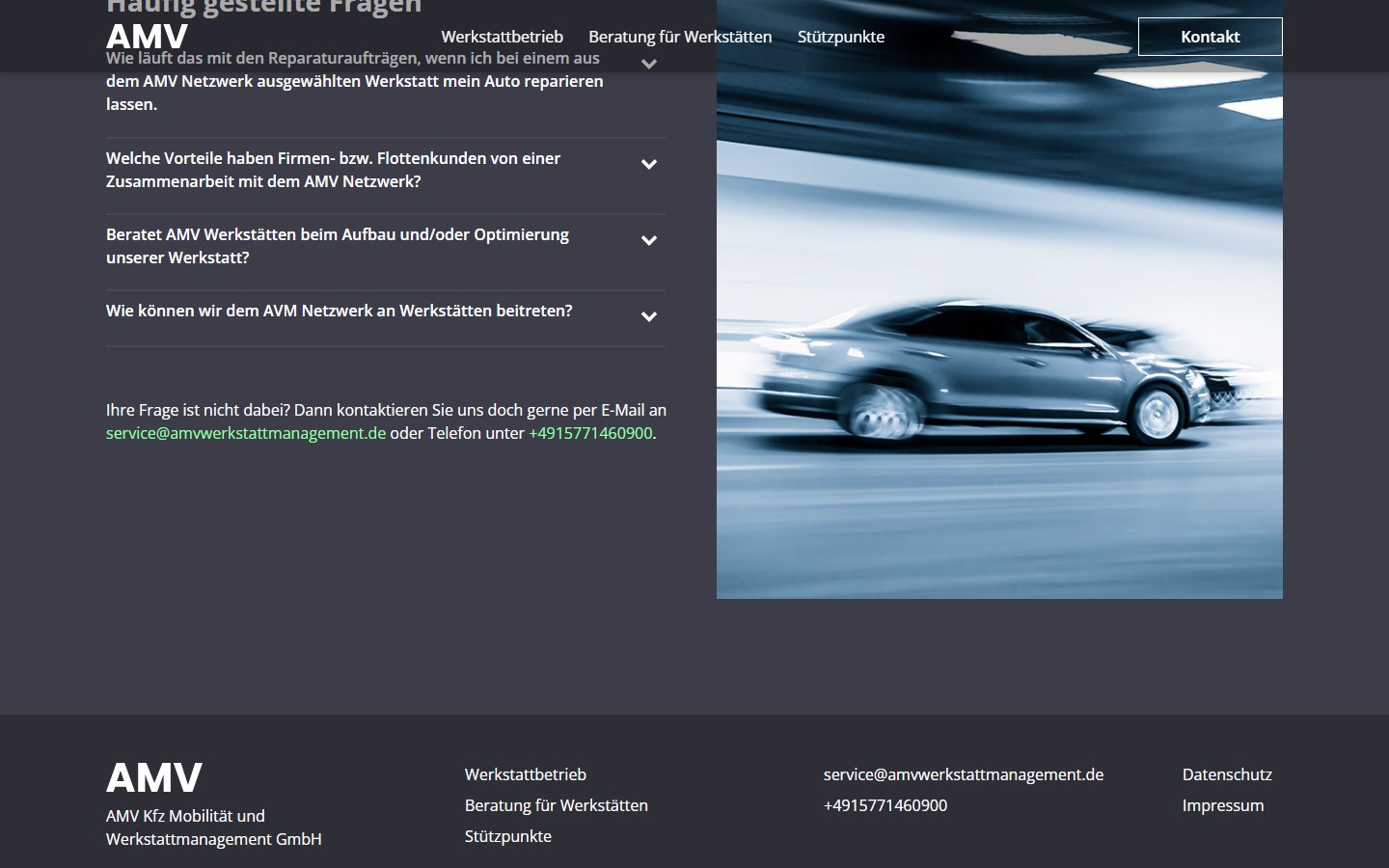Expand the chevron for the Reparaturaufträgen question

649,65
